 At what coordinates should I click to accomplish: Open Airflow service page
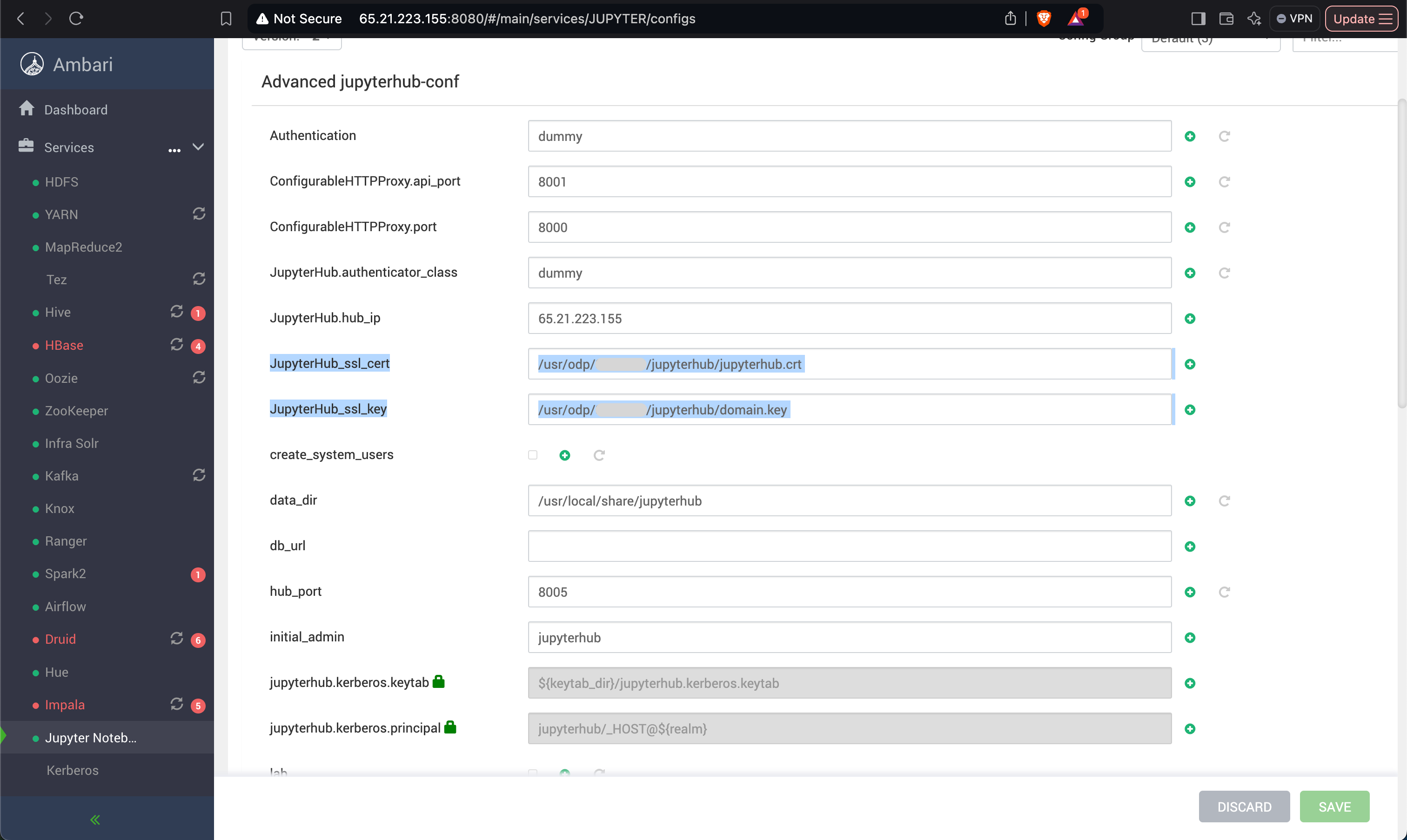tap(66, 606)
